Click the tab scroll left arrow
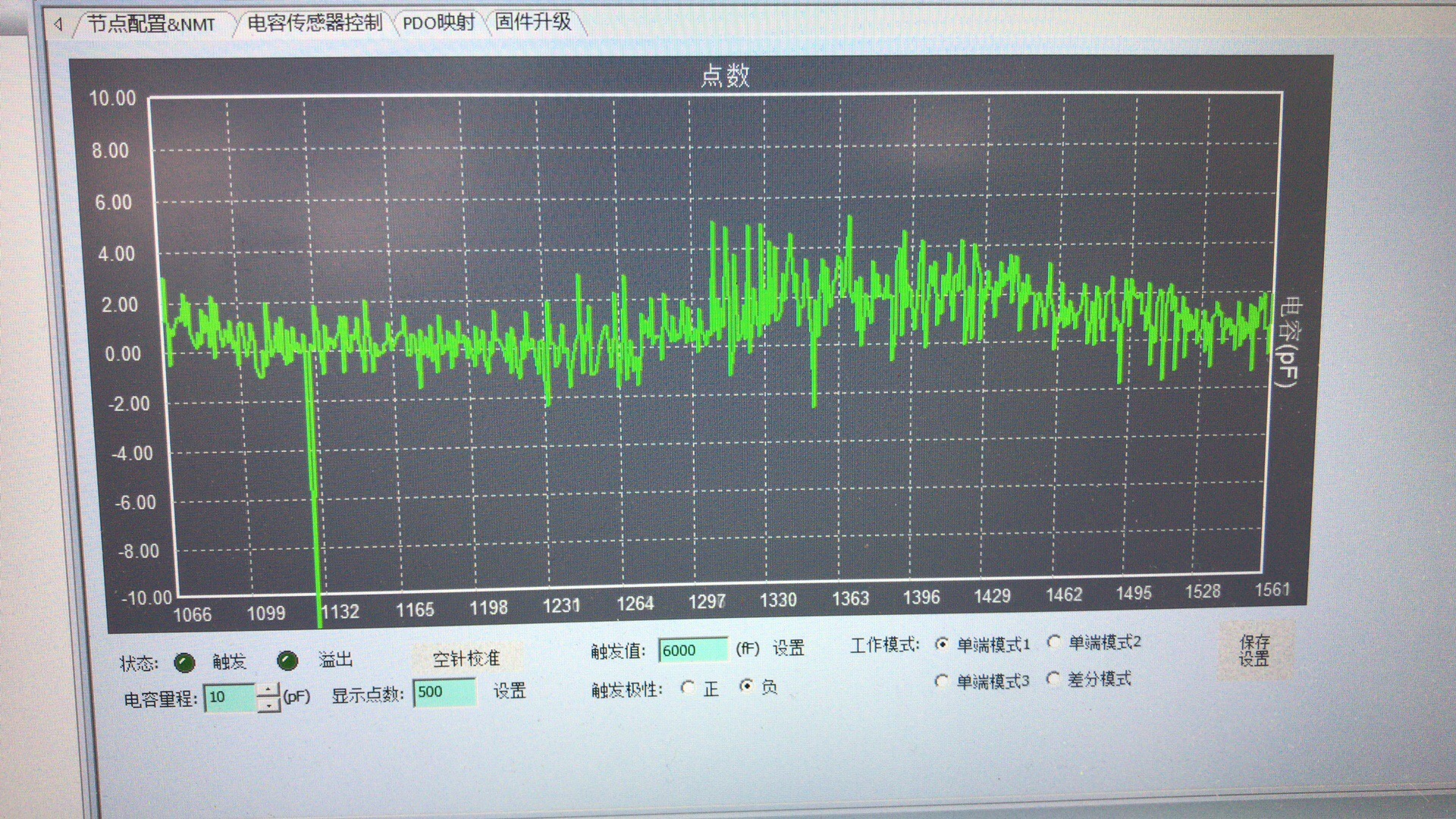1456x819 pixels. click(x=58, y=24)
